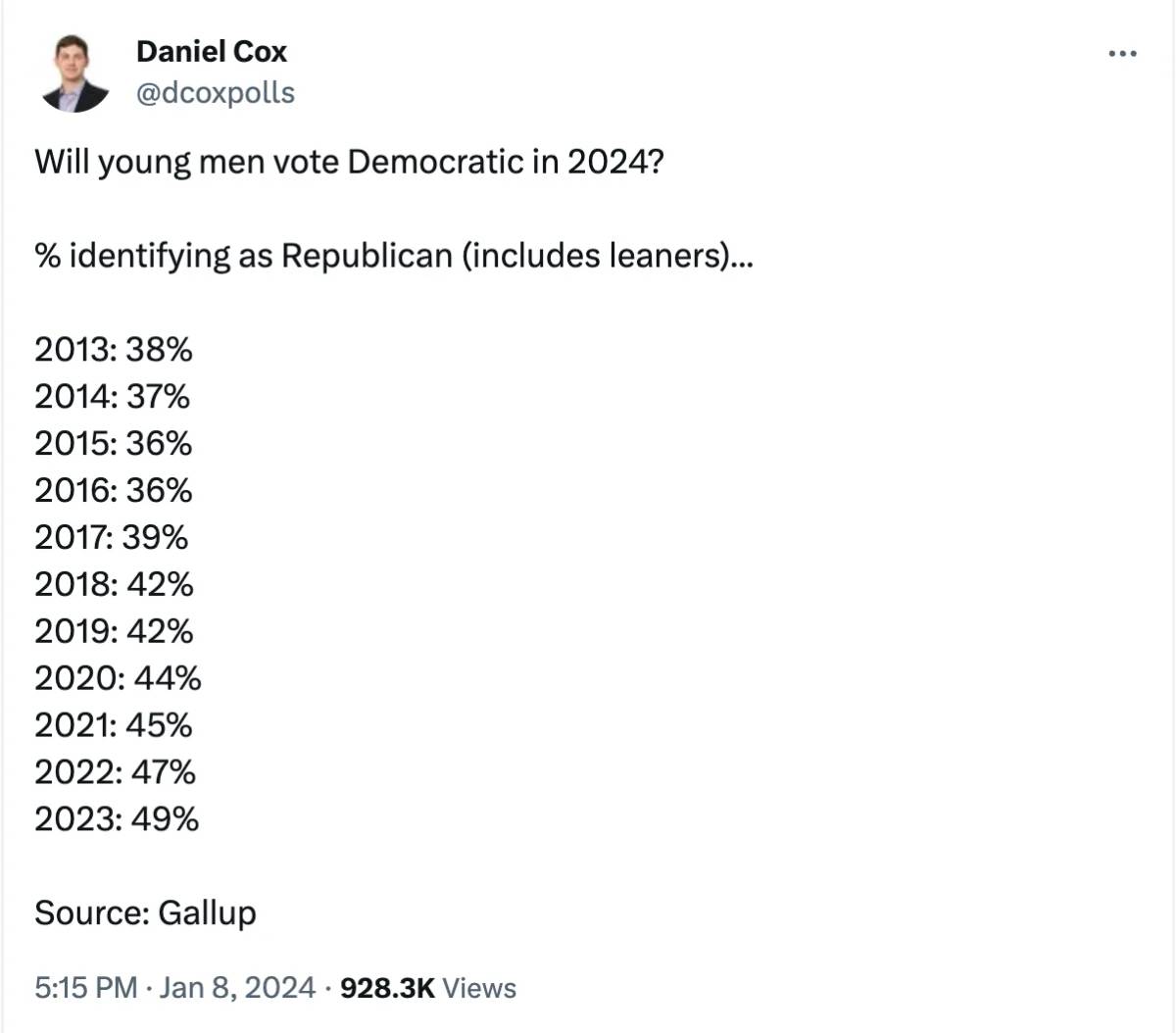Select the '2020: 44%' row
The height and width of the screenshot is (1033, 1176).
coord(119,678)
